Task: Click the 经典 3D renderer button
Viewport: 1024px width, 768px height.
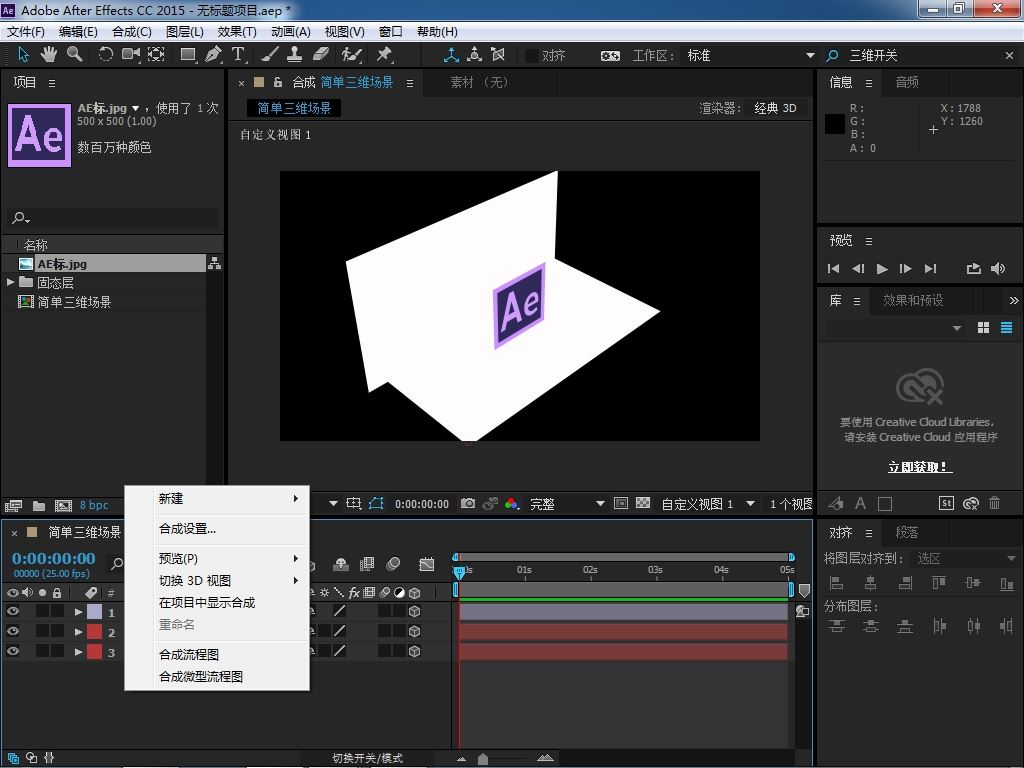Action: point(775,108)
